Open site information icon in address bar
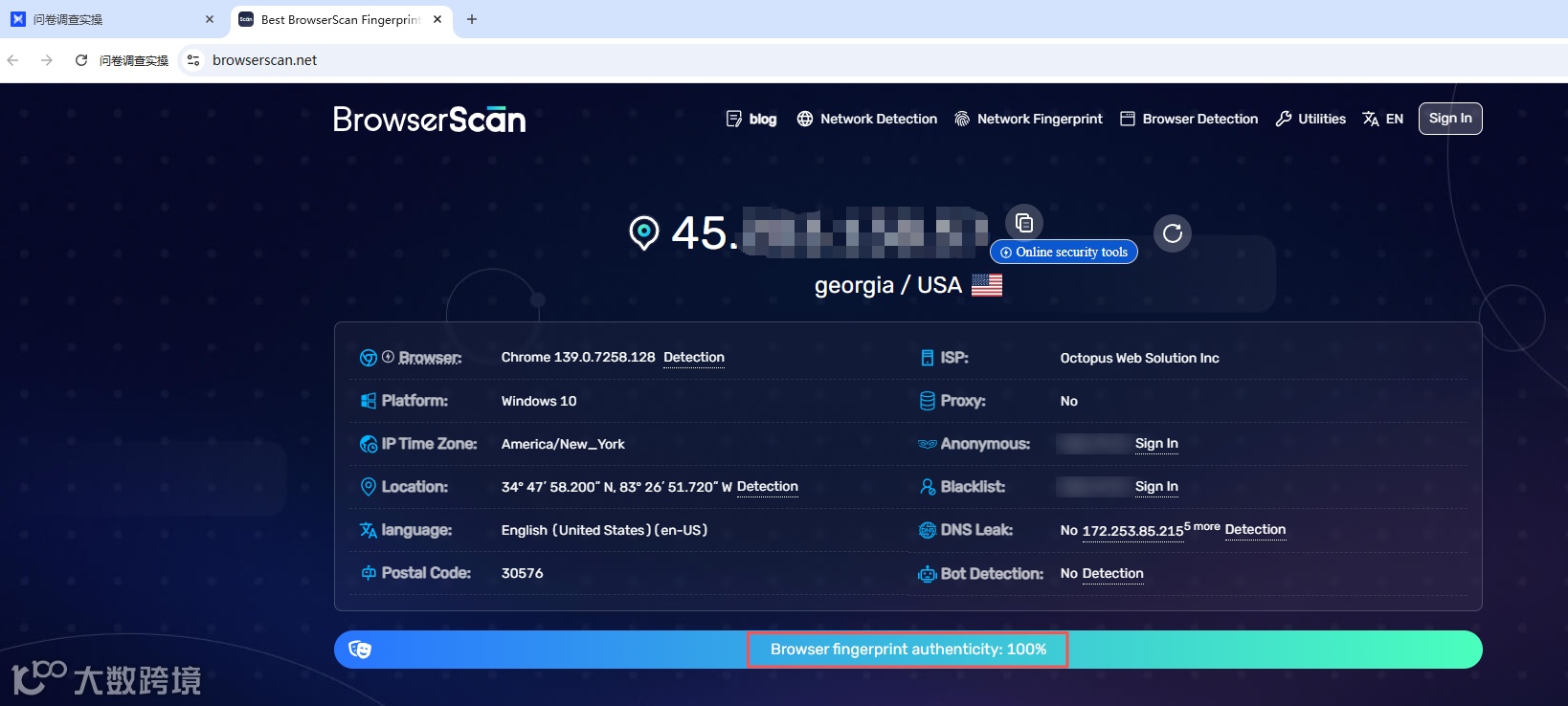 click(x=193, y=60)
